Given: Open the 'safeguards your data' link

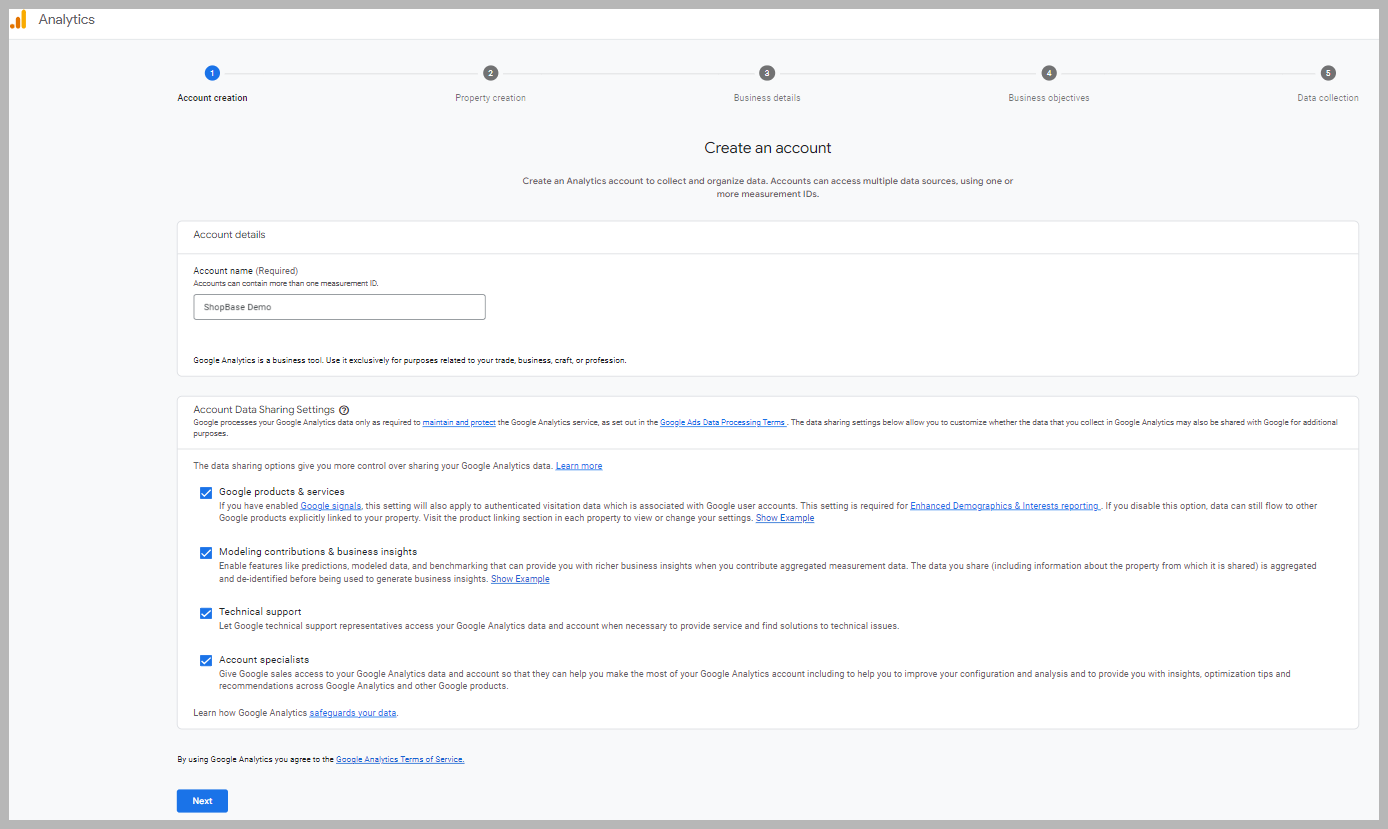Looking at the screenshot, I should click(353, 713).
